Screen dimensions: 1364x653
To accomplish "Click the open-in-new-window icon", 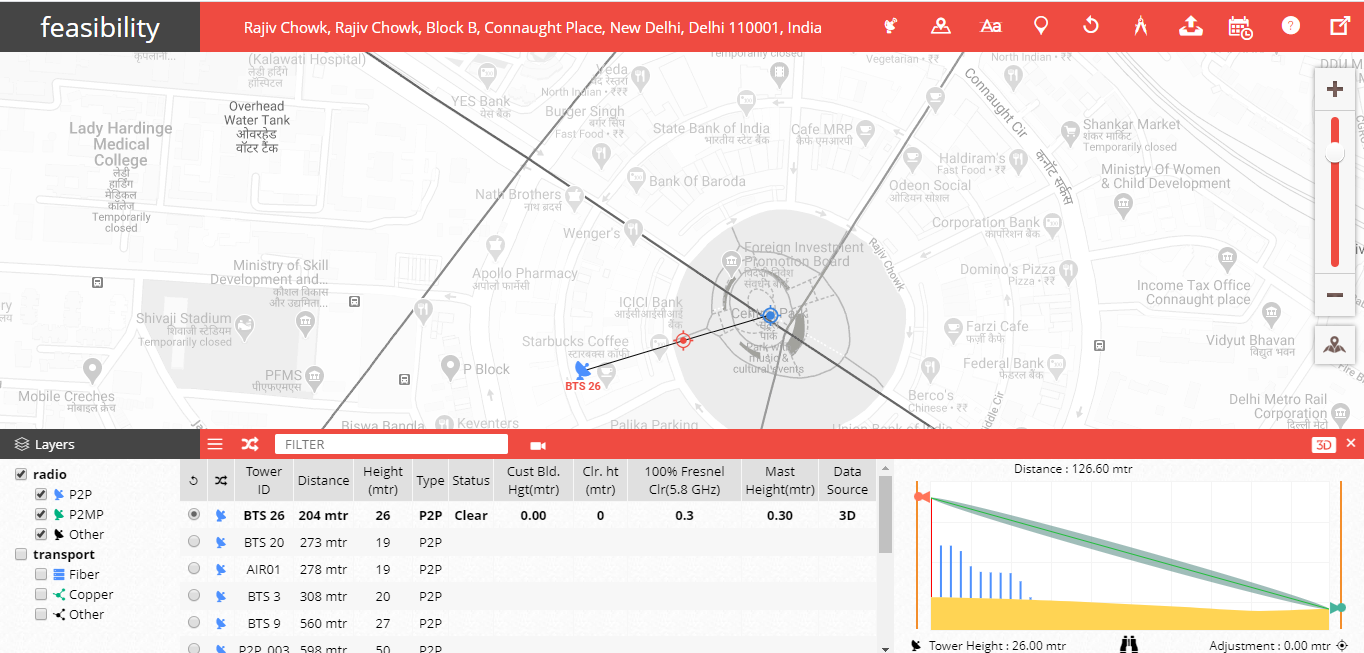I will click(1340, 26).
